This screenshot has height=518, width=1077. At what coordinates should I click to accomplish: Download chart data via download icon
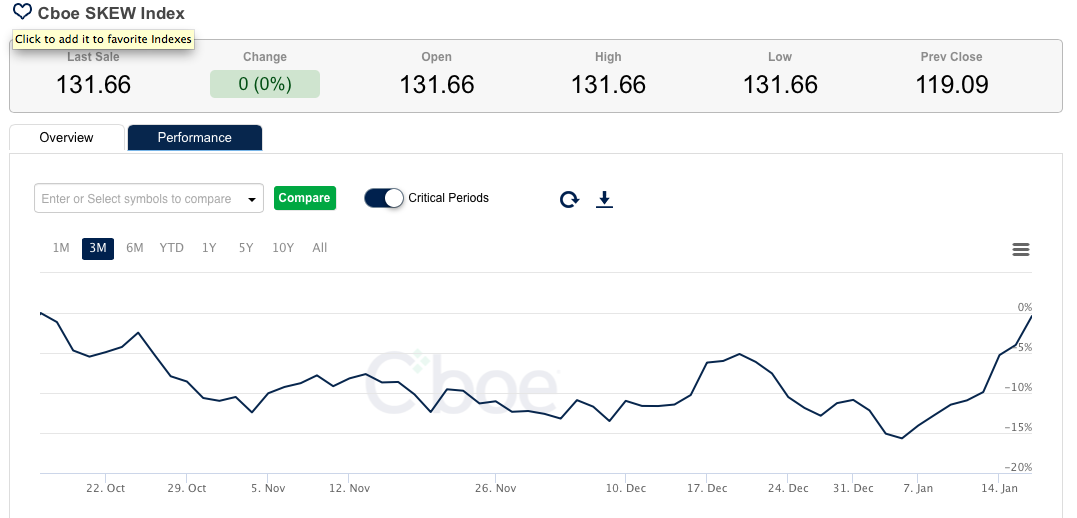tap(604, 199)
